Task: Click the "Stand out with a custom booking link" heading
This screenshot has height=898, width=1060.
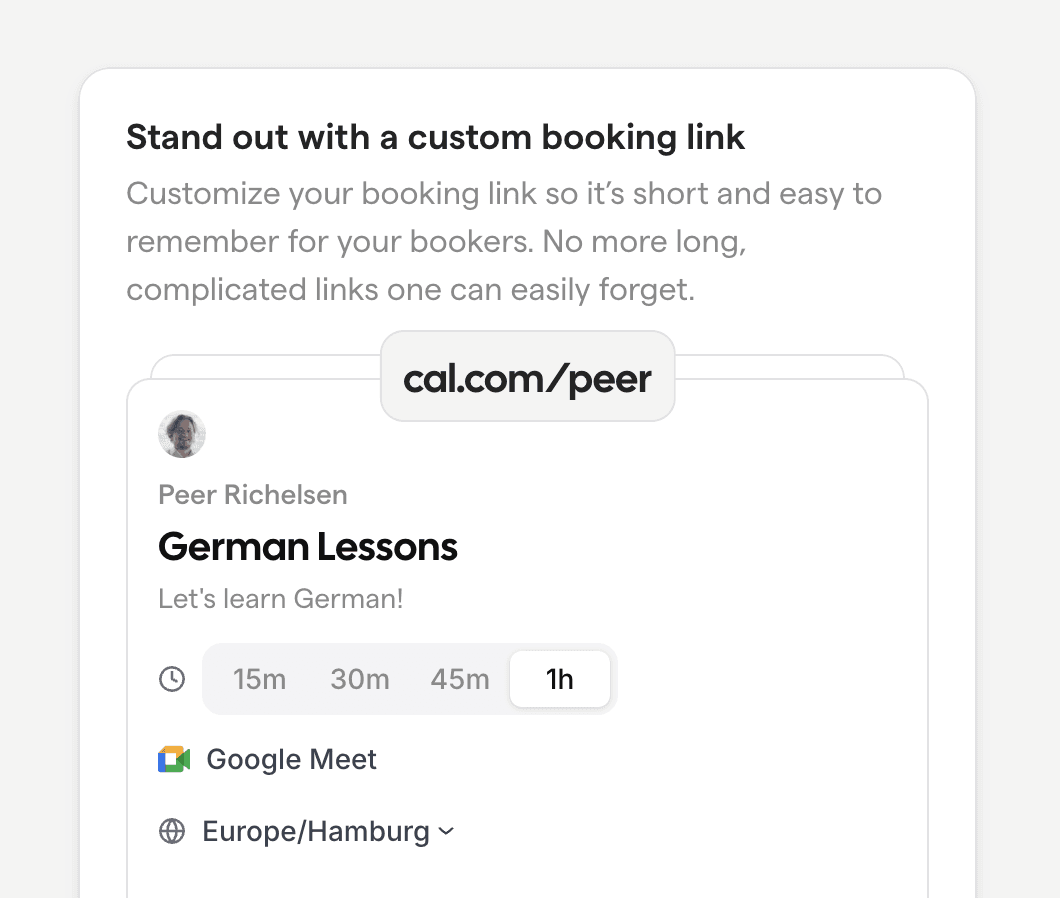Action: [435, 137]
